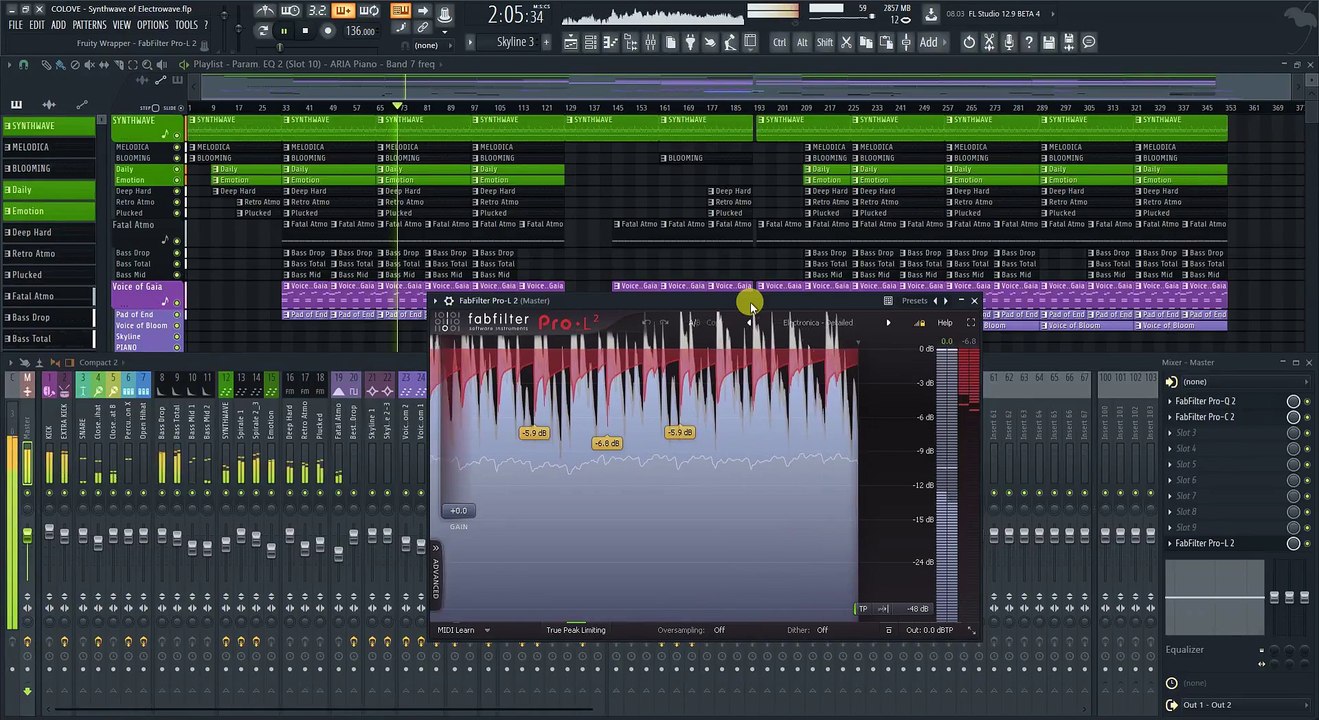
Task: Expand FabFilter Pro-L 2 mixer slot menu
Action: [1170, 543]
